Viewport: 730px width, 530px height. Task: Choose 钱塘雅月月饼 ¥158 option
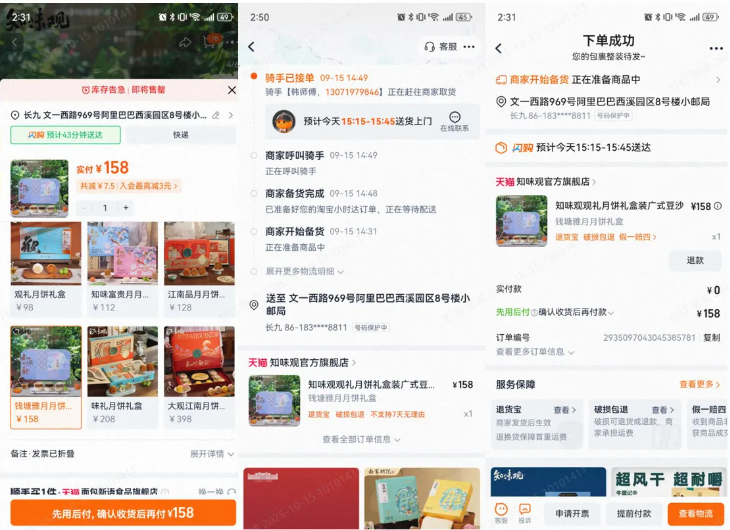point(46,377)
